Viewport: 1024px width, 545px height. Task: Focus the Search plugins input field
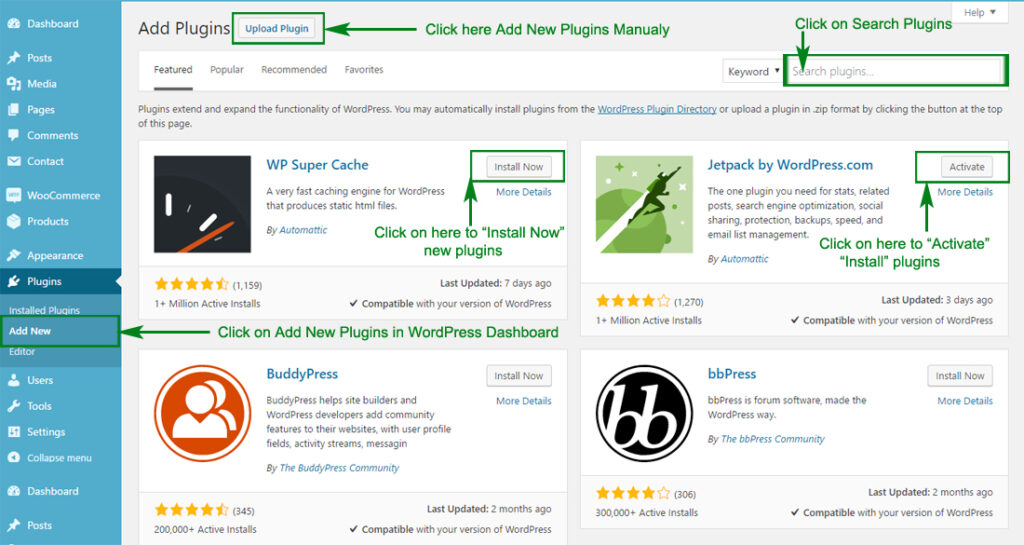895,72
